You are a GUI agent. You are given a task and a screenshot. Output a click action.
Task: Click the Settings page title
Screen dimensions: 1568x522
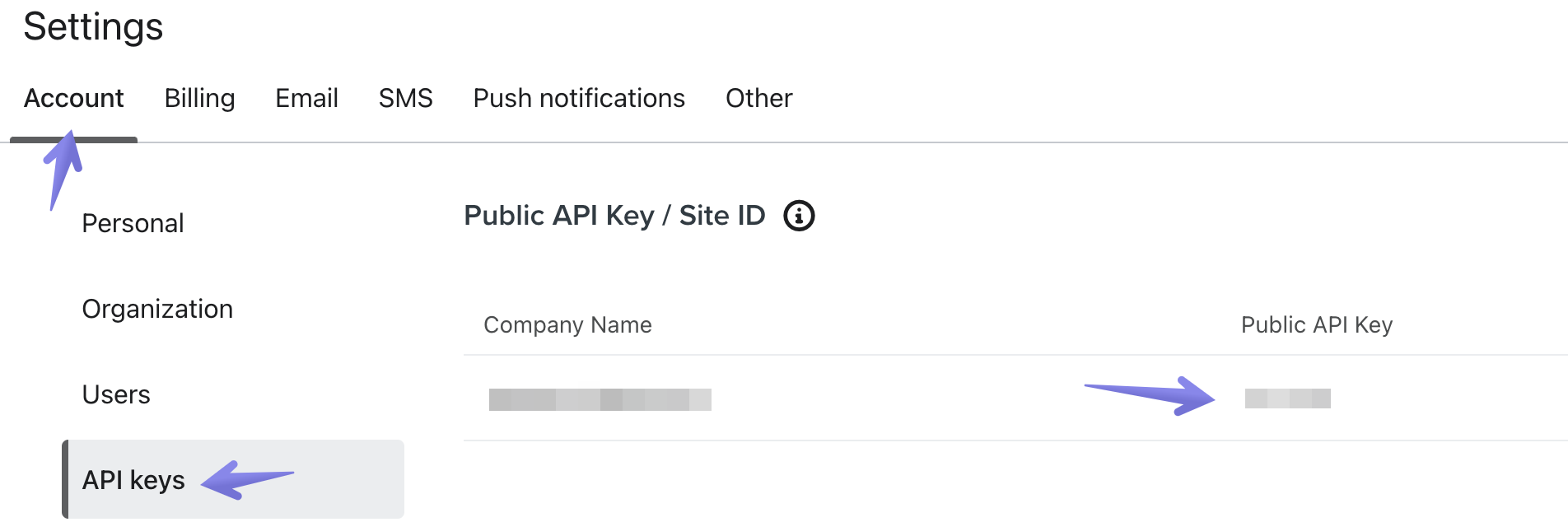(x=93, y=26)
